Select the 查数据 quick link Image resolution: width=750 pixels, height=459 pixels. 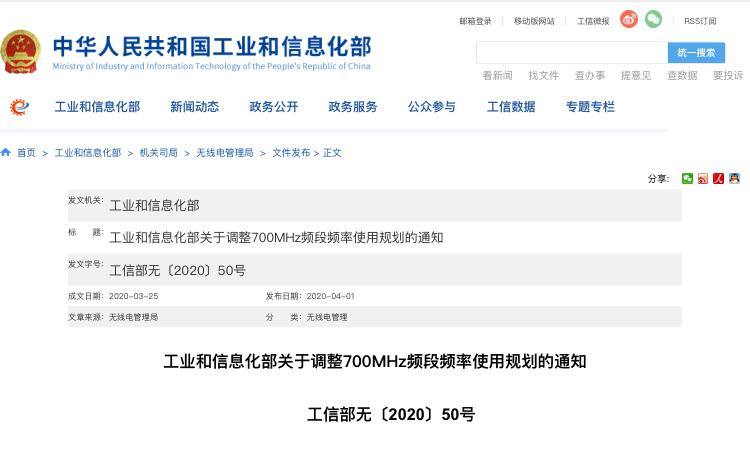point(682,76)
